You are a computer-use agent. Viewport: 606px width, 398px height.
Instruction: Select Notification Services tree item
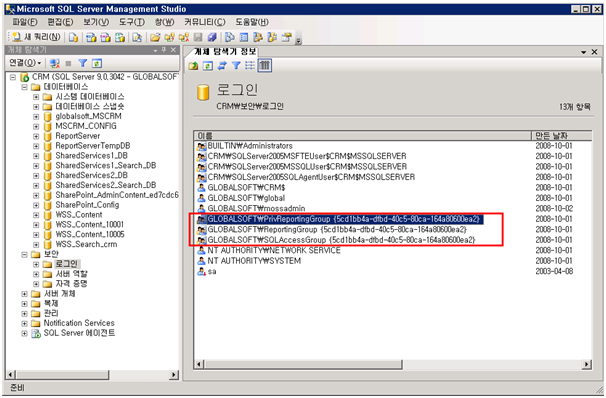tap(79, 323)
